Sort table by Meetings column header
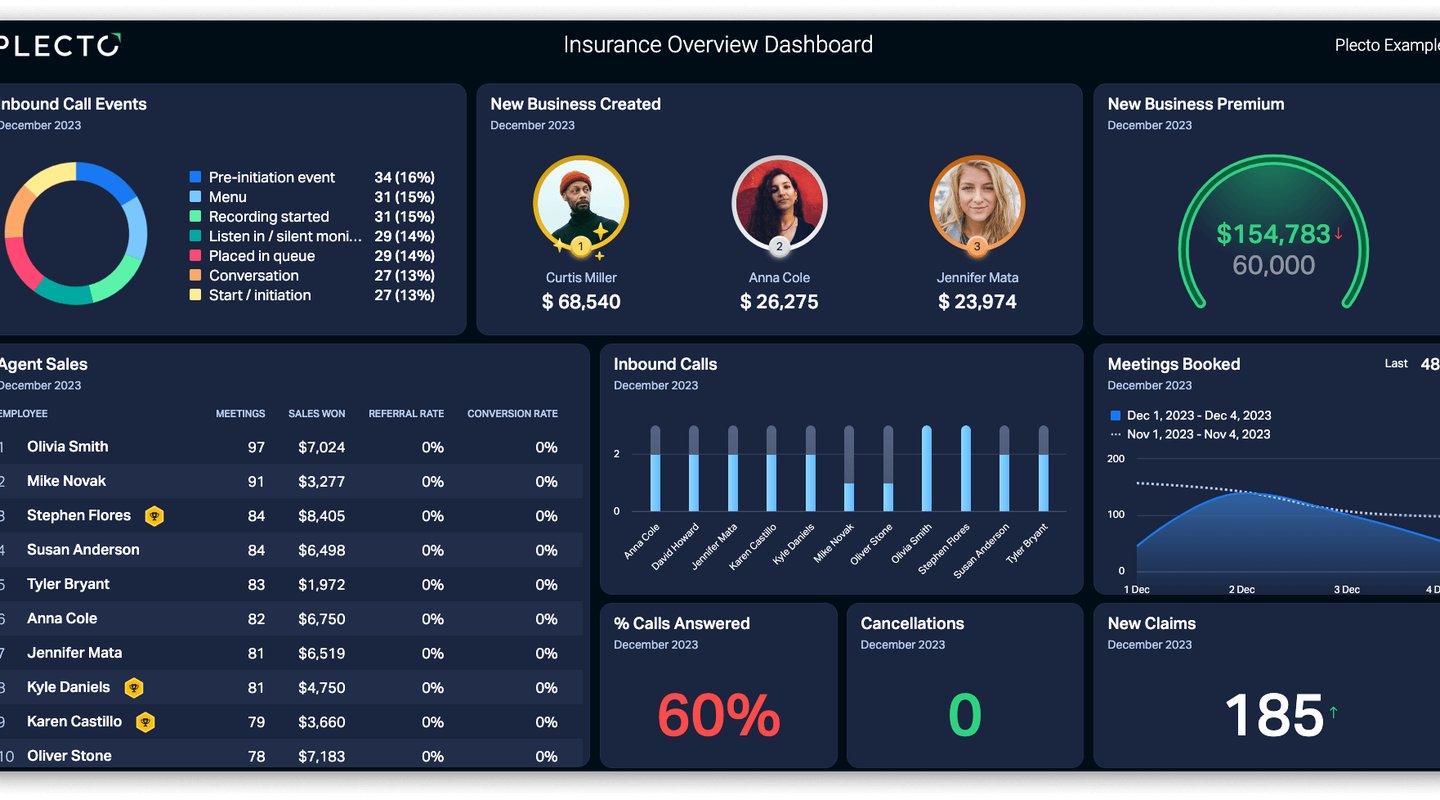 pyautogui.click(x=240, y=414)
